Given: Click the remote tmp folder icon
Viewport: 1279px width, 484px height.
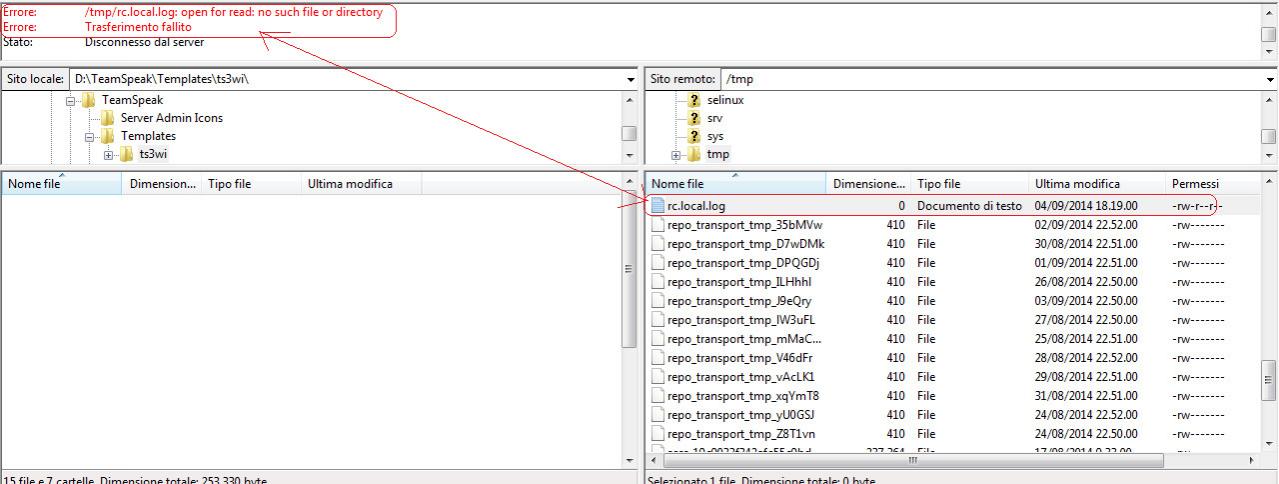Looking at the screenshot, I should point(694,154).
